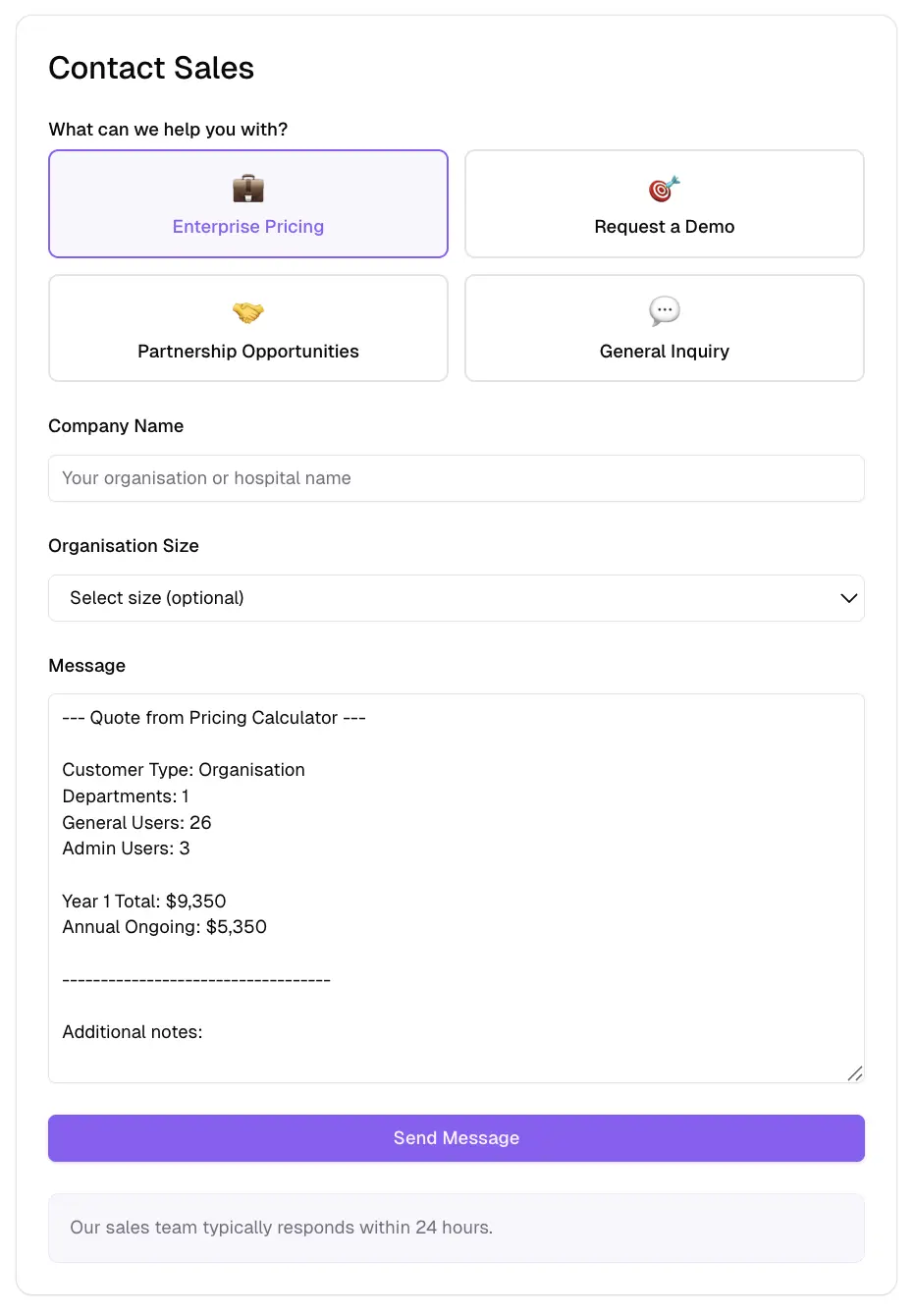
Task: Choose the Request a Demo option label
Action: (664, 227)
